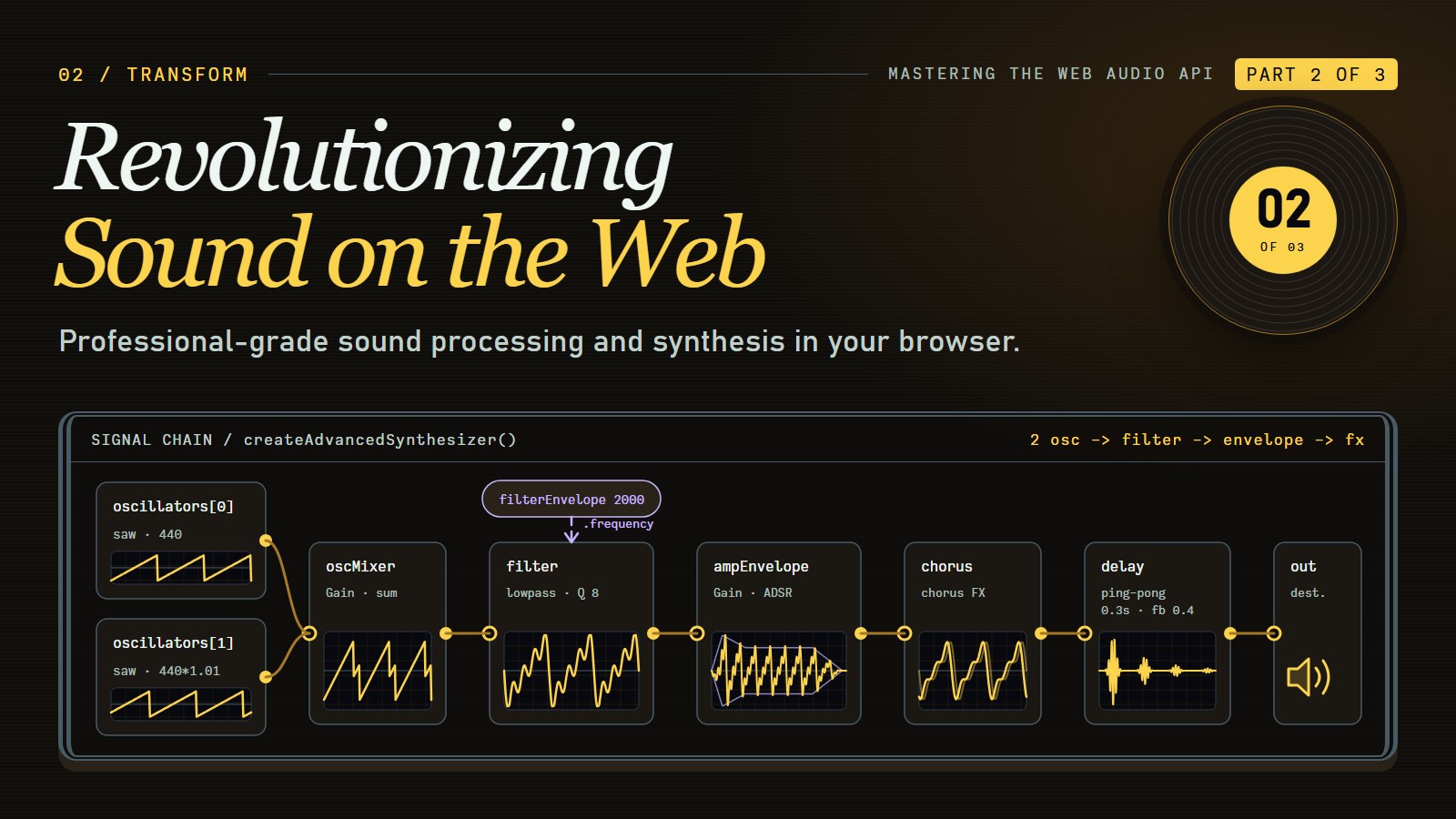
Task: Click the speaker icon in the out node
Action: (1309, 677)
